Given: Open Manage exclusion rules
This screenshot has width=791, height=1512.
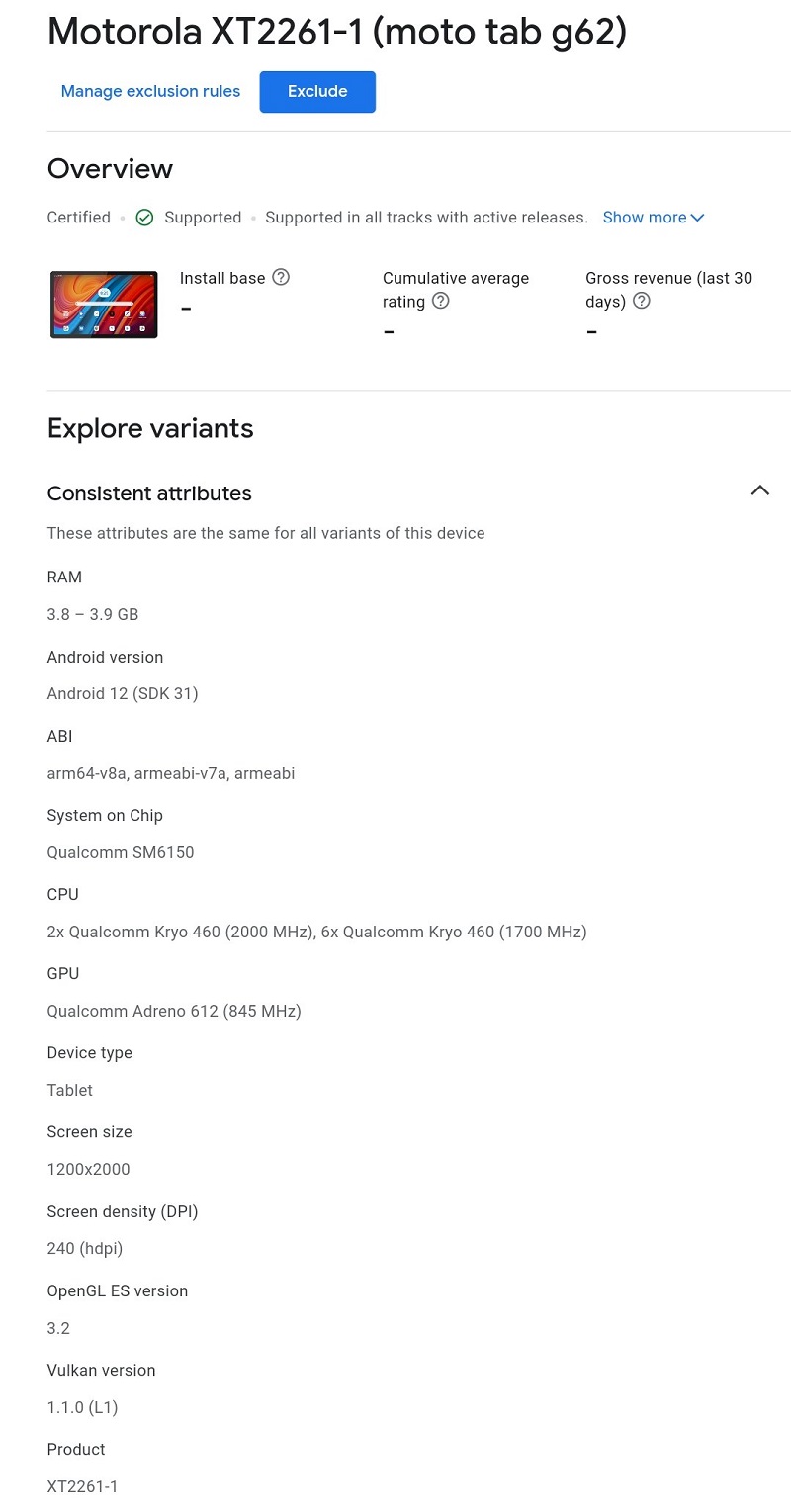Looking at the screenshot, I should pos(150,92).
